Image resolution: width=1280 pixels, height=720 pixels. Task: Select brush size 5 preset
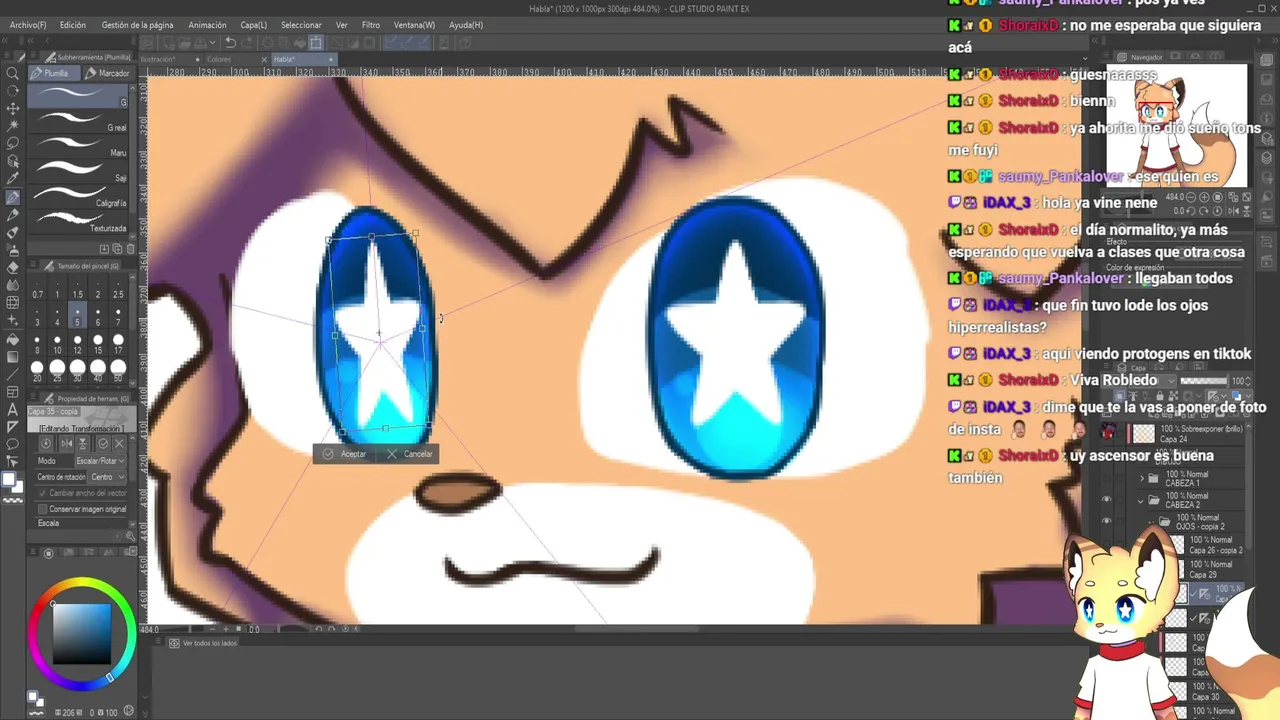tap(77, 317)
